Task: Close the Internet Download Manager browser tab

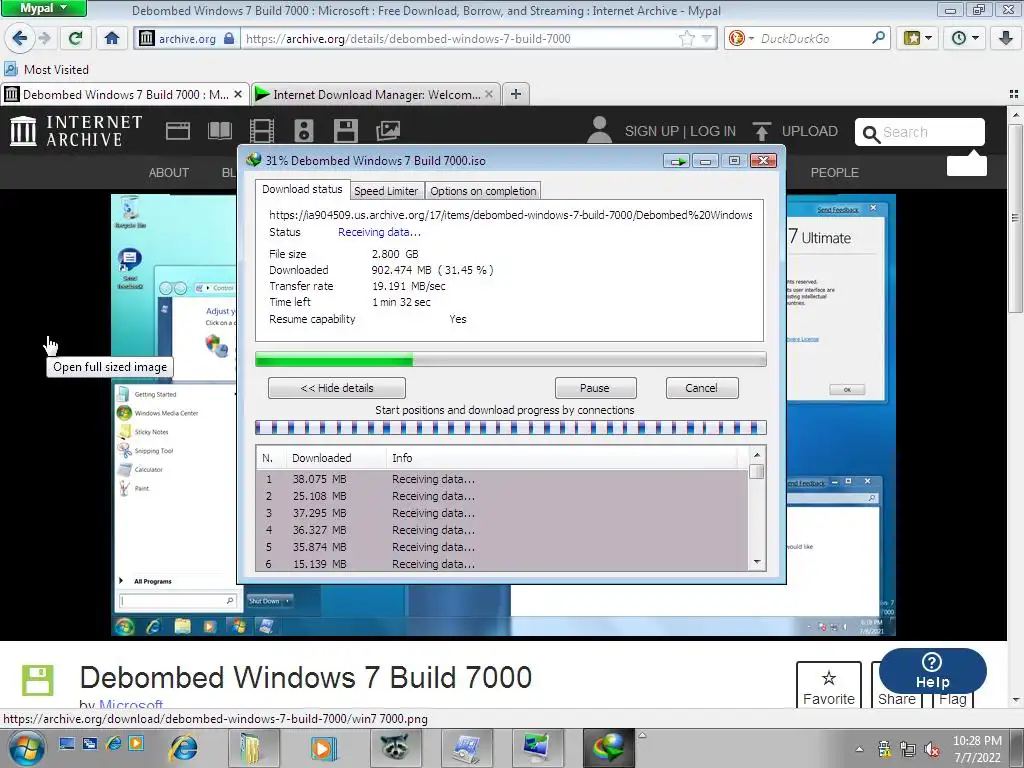Action: (x=488, y=94)
